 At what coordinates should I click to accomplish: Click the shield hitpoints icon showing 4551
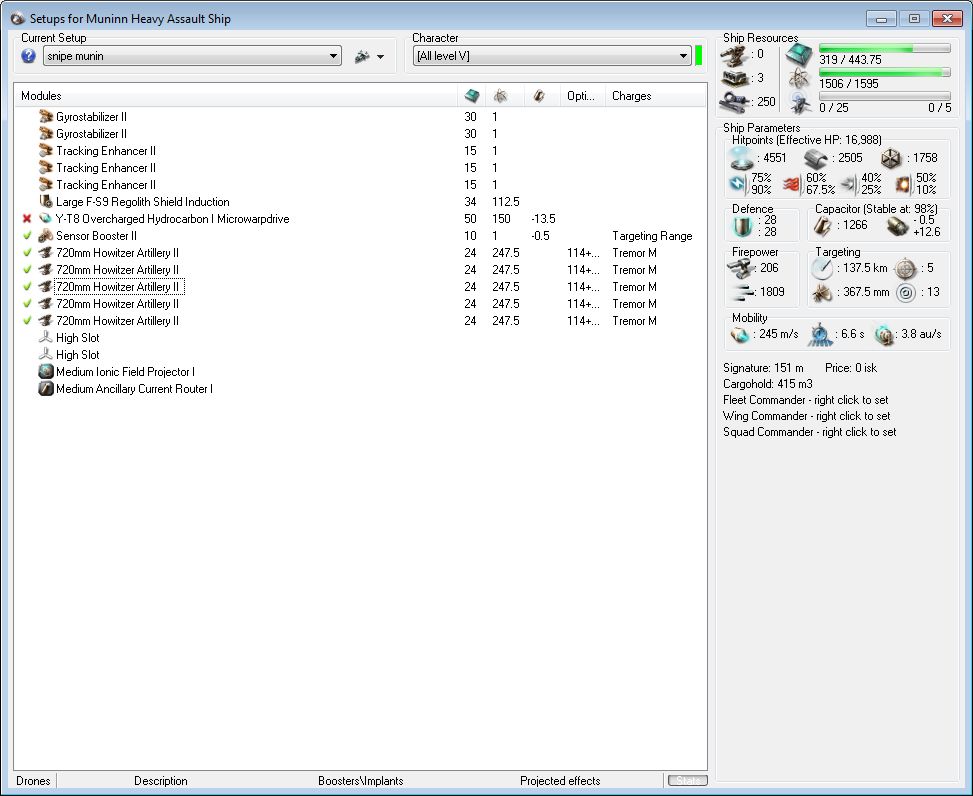(x=741, y=158)
